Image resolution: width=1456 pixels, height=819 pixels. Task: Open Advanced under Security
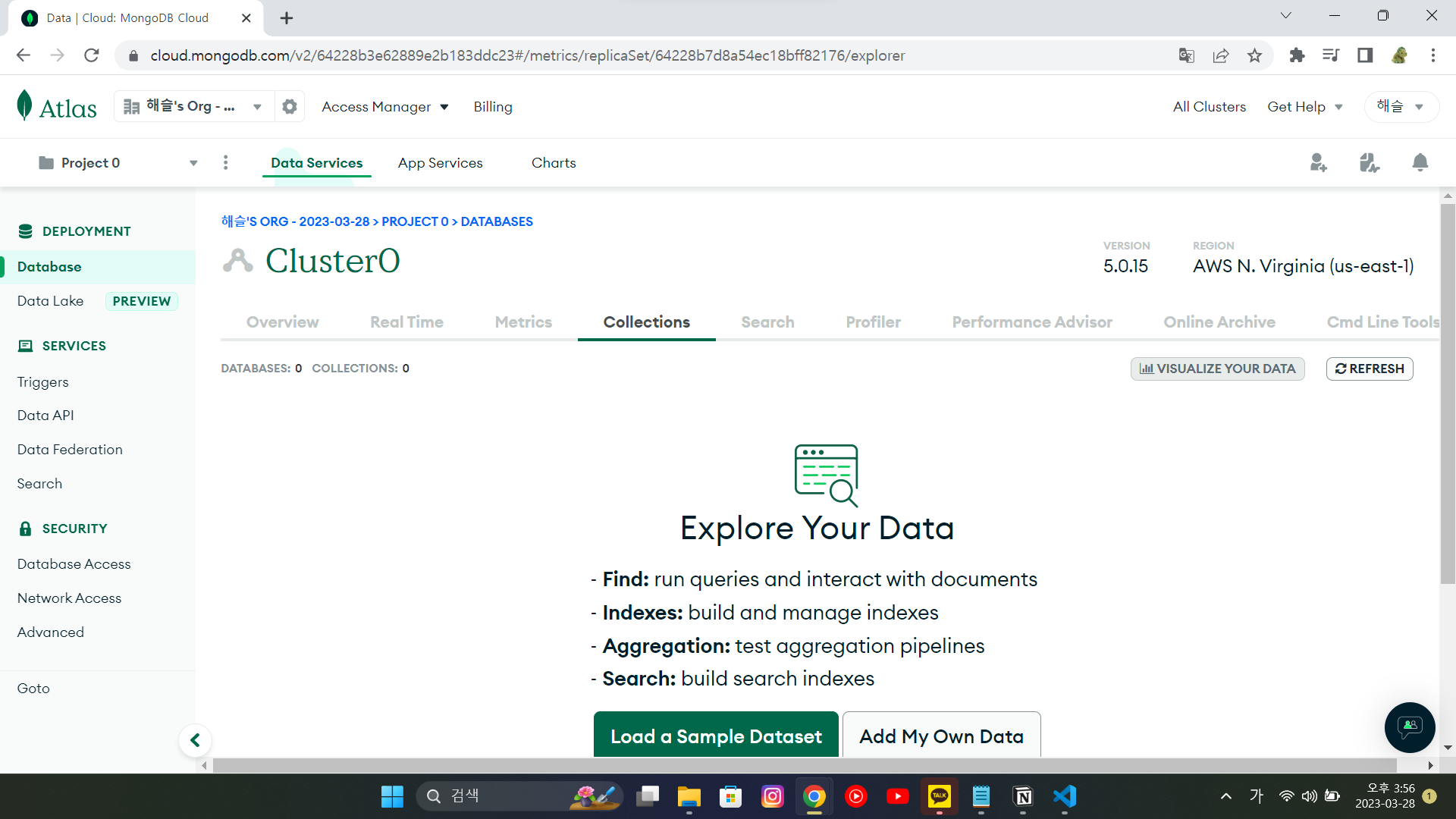[x=50, y=632]
